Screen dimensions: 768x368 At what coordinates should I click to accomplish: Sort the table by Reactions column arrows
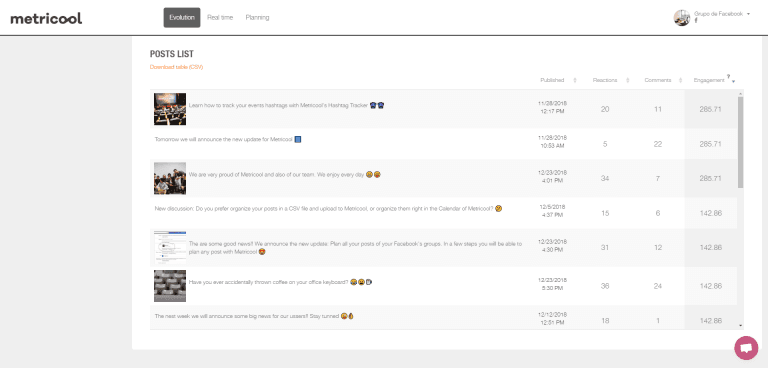627,80
